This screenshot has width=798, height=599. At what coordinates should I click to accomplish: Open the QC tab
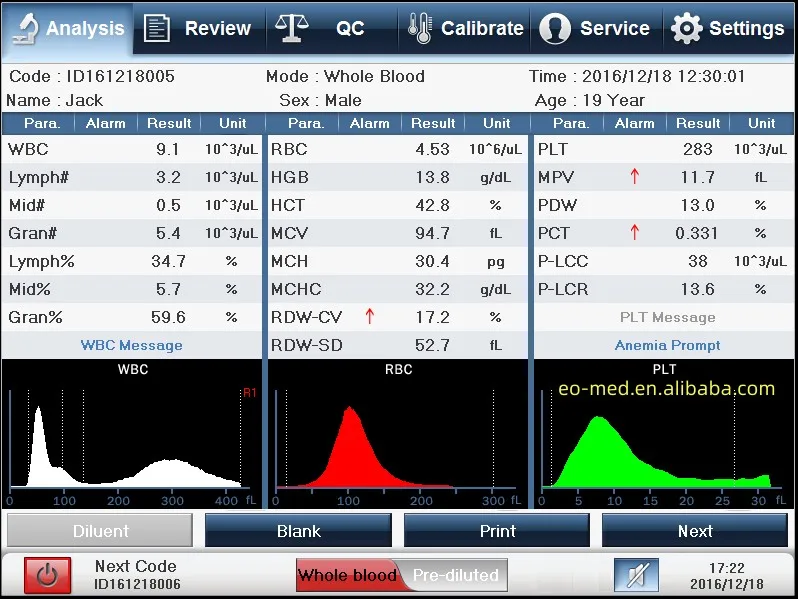pos(332,28)
